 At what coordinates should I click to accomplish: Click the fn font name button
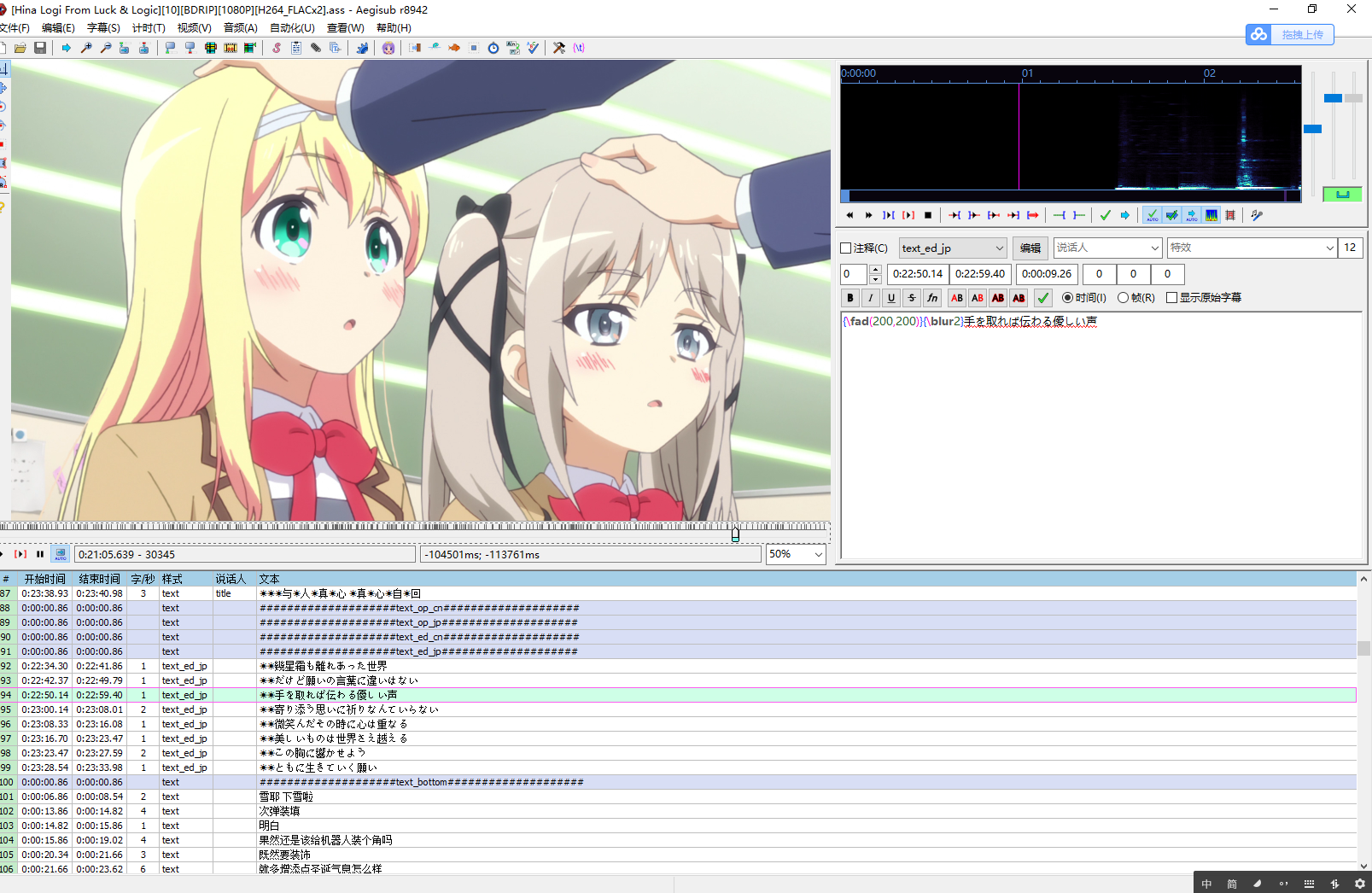[932, 298]
